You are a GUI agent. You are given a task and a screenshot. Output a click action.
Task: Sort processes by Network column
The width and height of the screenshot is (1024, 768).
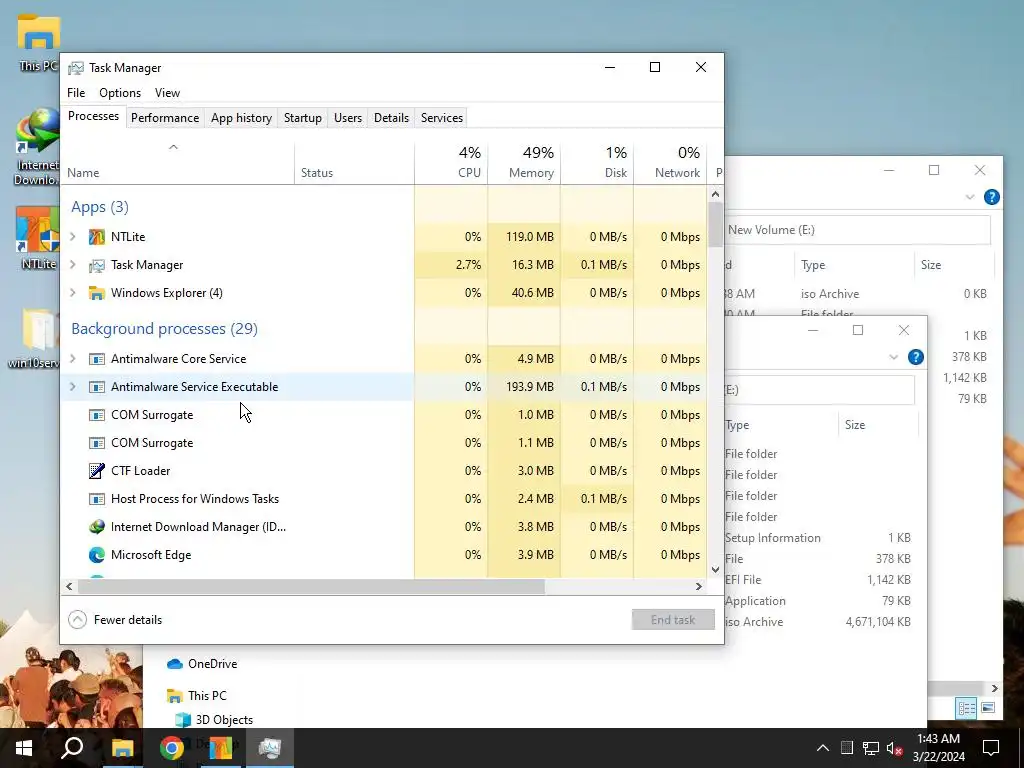(671, 162)
